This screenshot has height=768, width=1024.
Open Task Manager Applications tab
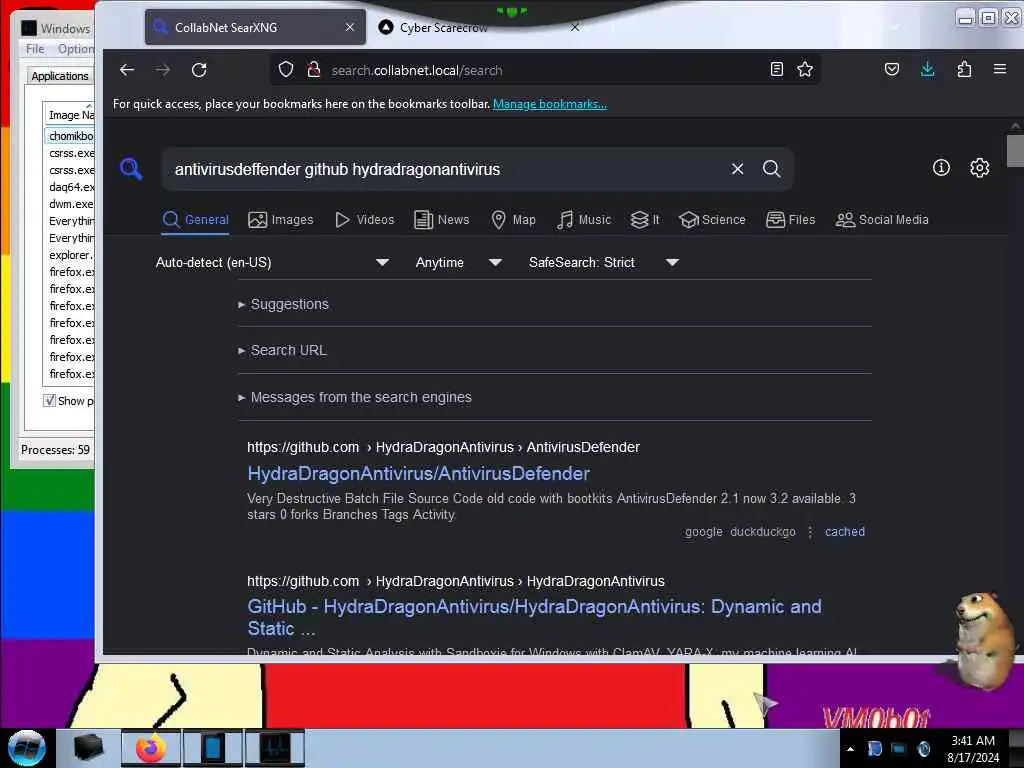(60, 76)
